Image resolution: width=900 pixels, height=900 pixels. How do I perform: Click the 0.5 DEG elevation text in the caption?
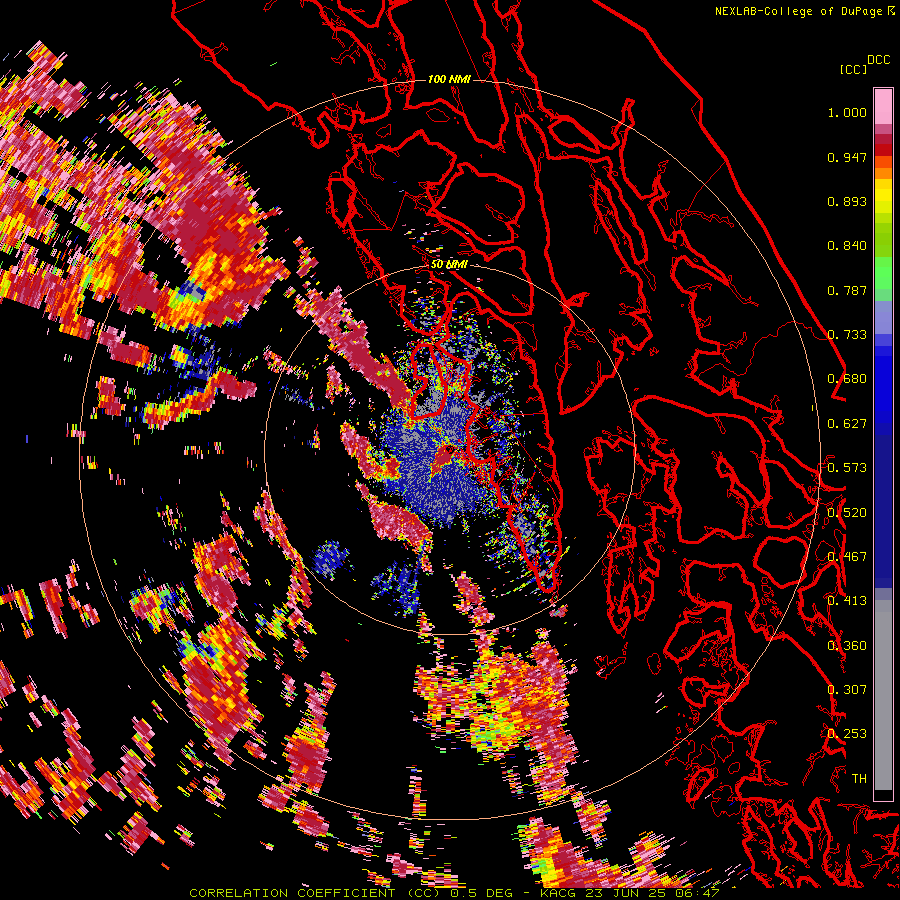click(x=483, y=893)
